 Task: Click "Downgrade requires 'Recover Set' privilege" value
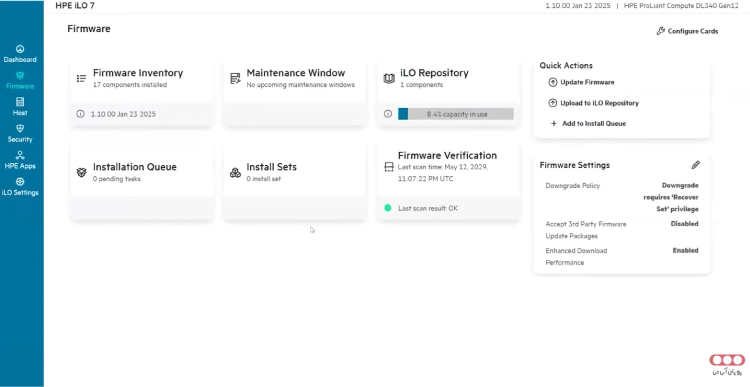[x=671, y=197]
